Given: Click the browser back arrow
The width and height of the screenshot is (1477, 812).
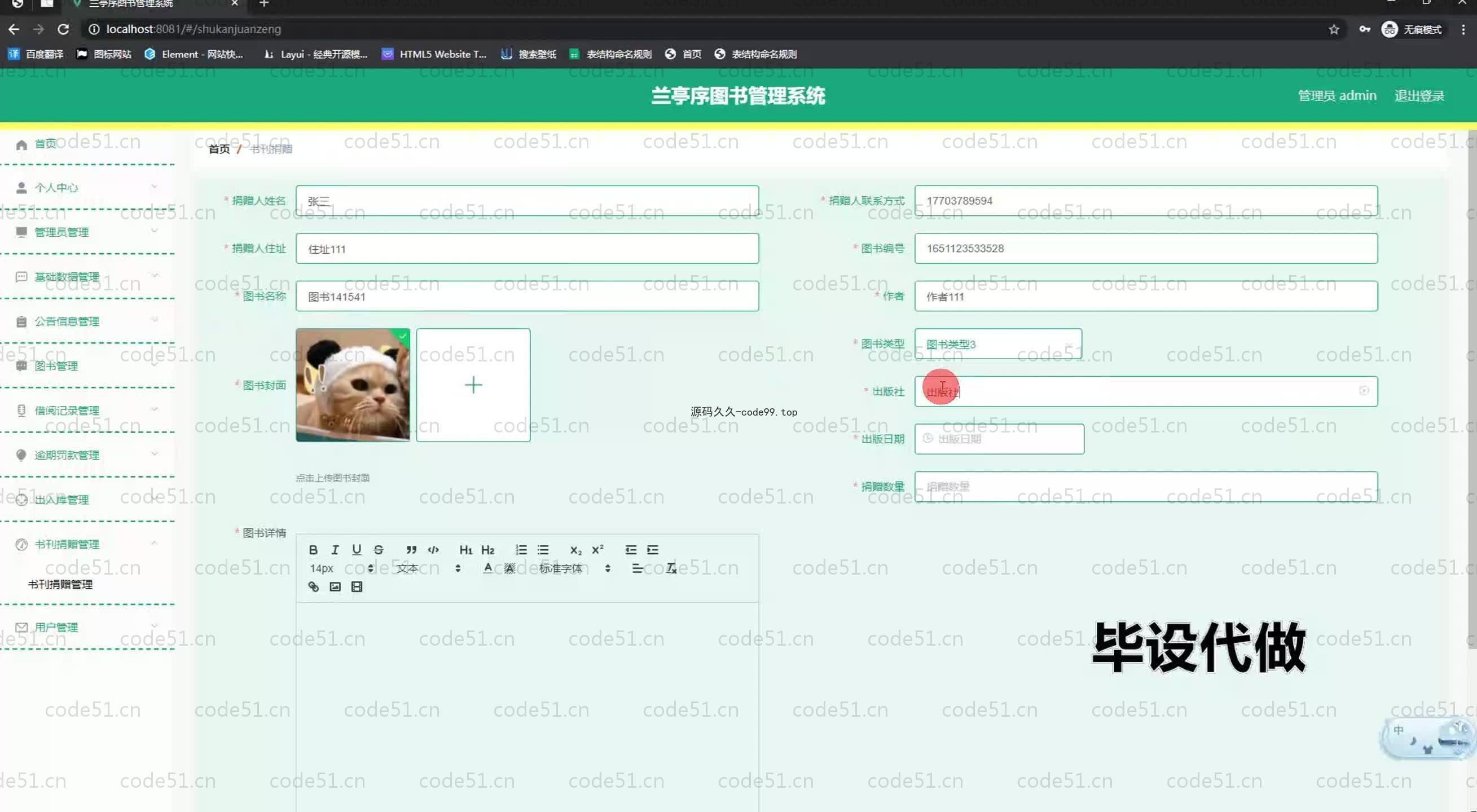Looking at the screenshot, I should 14,29.
